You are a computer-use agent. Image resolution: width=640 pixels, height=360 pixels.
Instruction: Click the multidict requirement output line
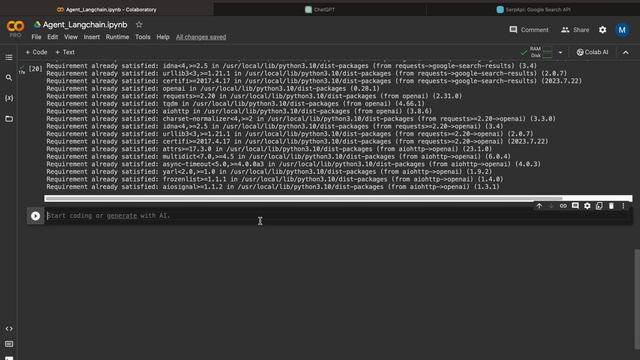[x=278, y=156]
